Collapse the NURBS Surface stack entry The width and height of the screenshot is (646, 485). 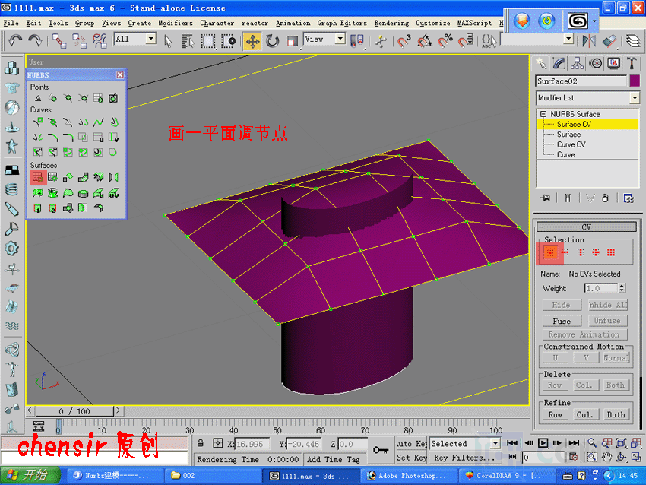tap(543, 114)
